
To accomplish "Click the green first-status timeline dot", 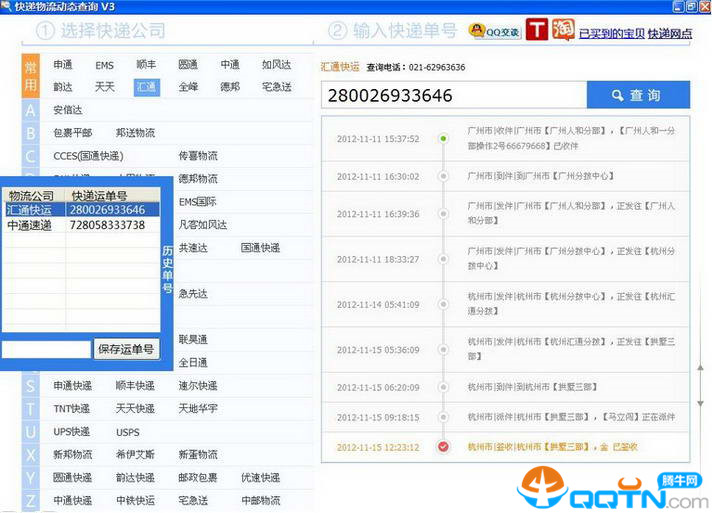I will pyautogui.click(x=443, y=138).
